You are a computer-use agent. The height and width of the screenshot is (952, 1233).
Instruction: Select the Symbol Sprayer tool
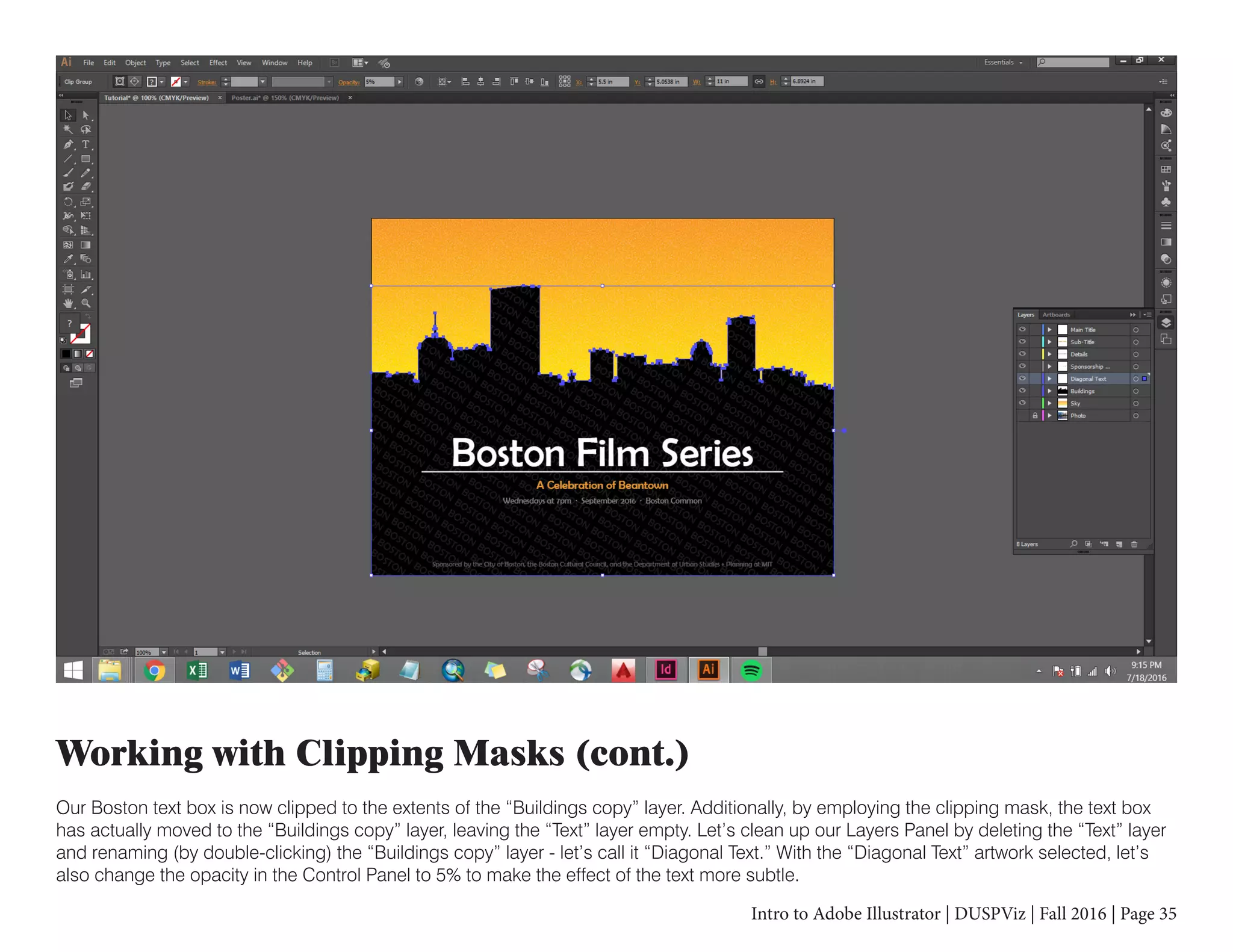68,274
